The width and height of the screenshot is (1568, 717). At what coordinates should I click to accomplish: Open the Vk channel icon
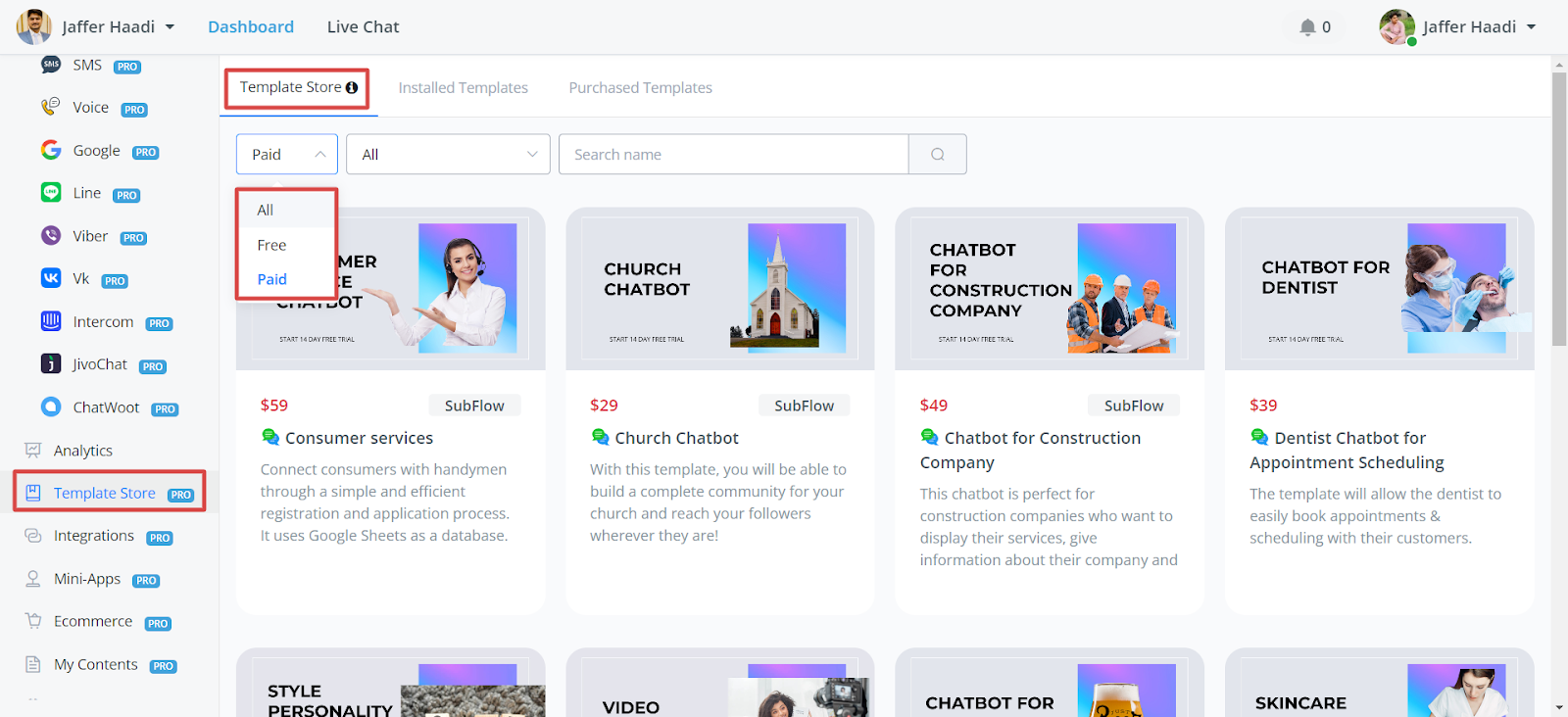pyautogui.click(x=51, y=278)
